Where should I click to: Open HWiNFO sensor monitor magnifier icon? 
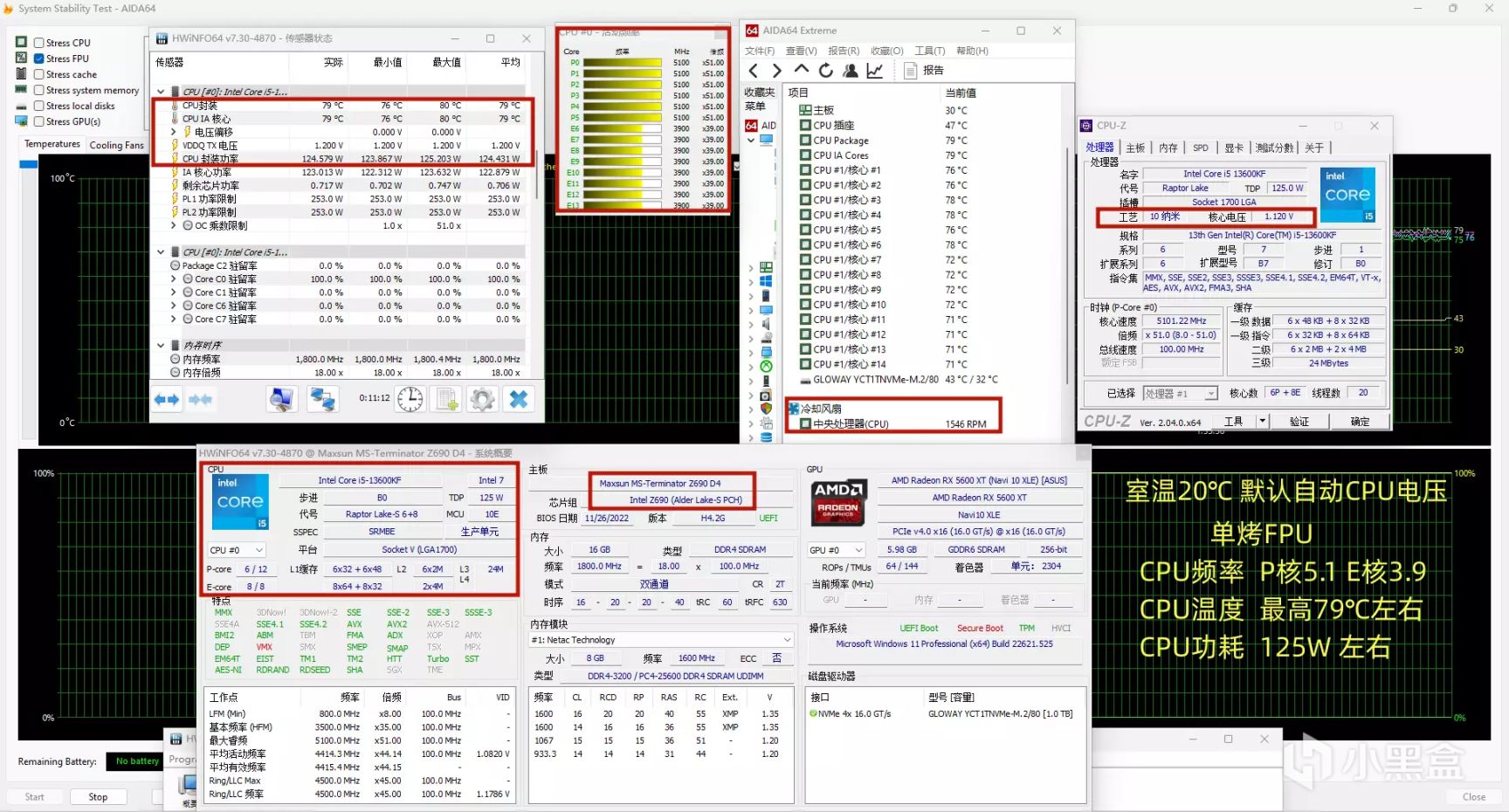281,399
